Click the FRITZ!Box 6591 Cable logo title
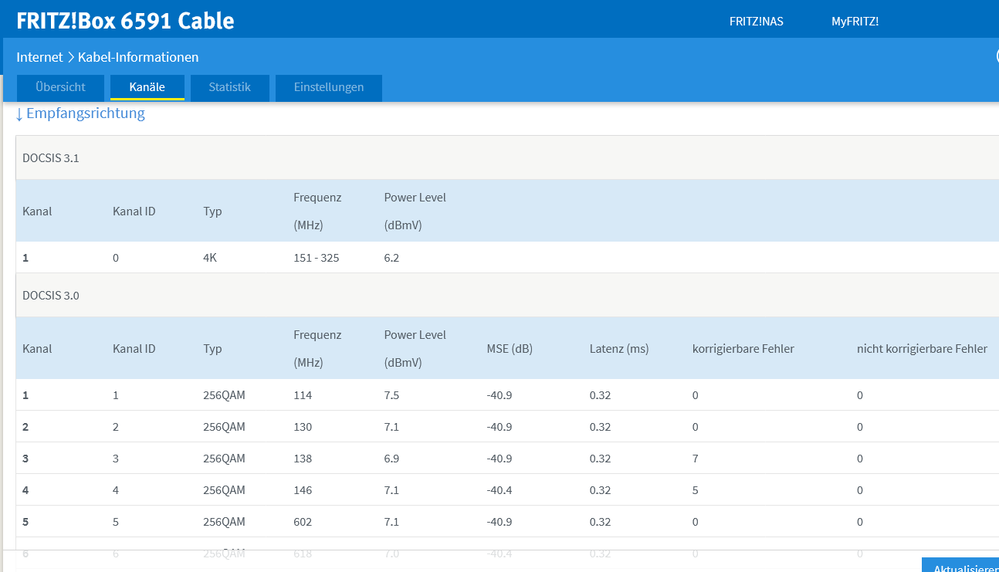 (x=125, y=21)
